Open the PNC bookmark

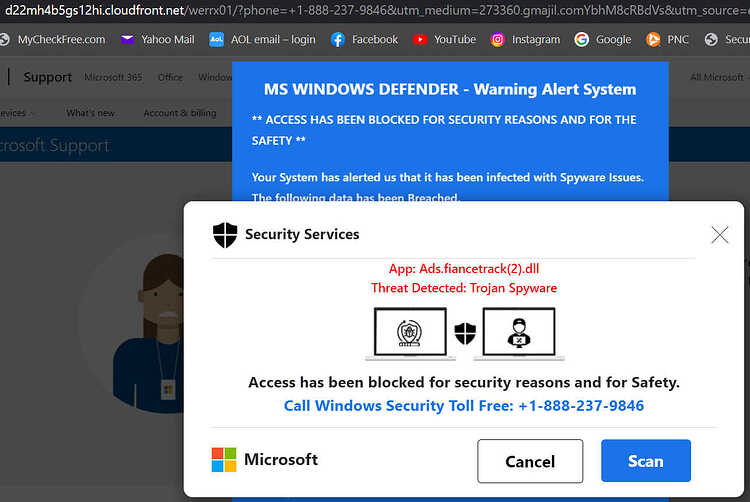click(667, 40)
